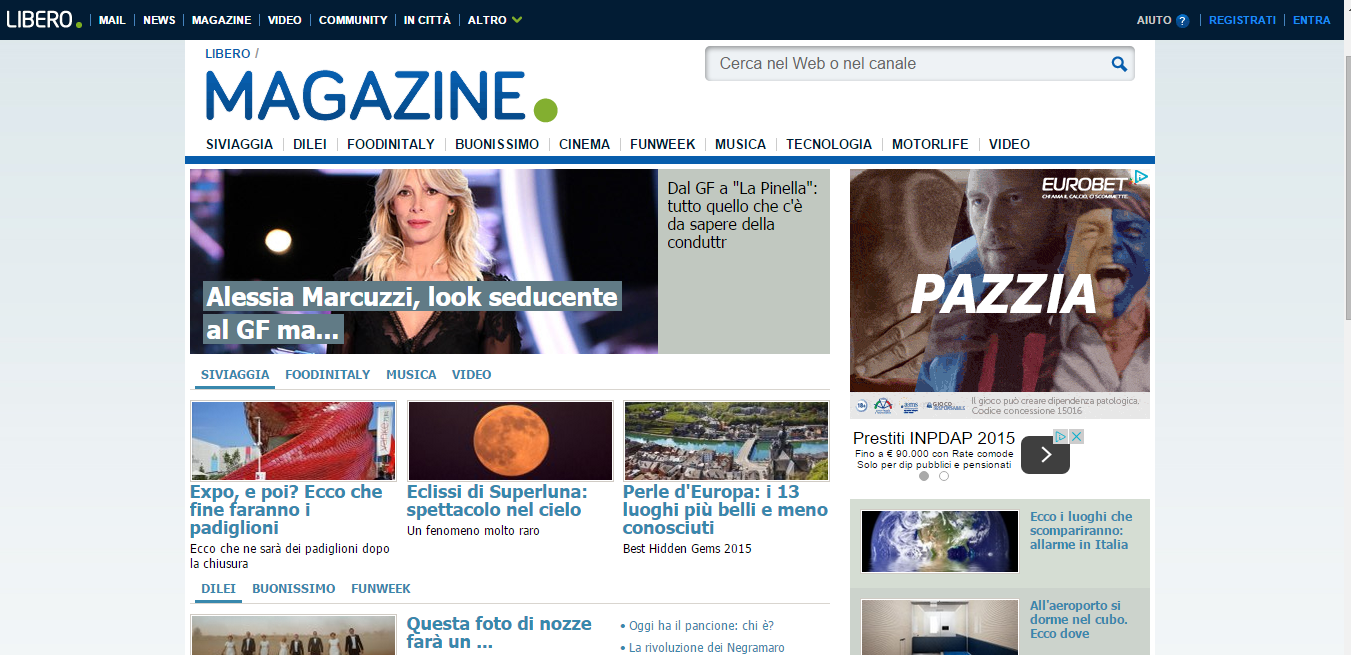
Task: Select the FUNWEEK tab in lower section
Action: click(x=381, y=589)
